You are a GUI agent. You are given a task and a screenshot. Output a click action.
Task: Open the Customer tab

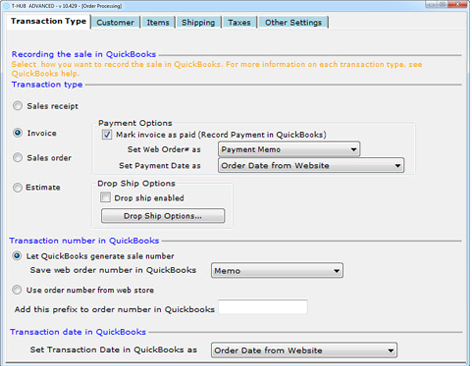[115, 23]
